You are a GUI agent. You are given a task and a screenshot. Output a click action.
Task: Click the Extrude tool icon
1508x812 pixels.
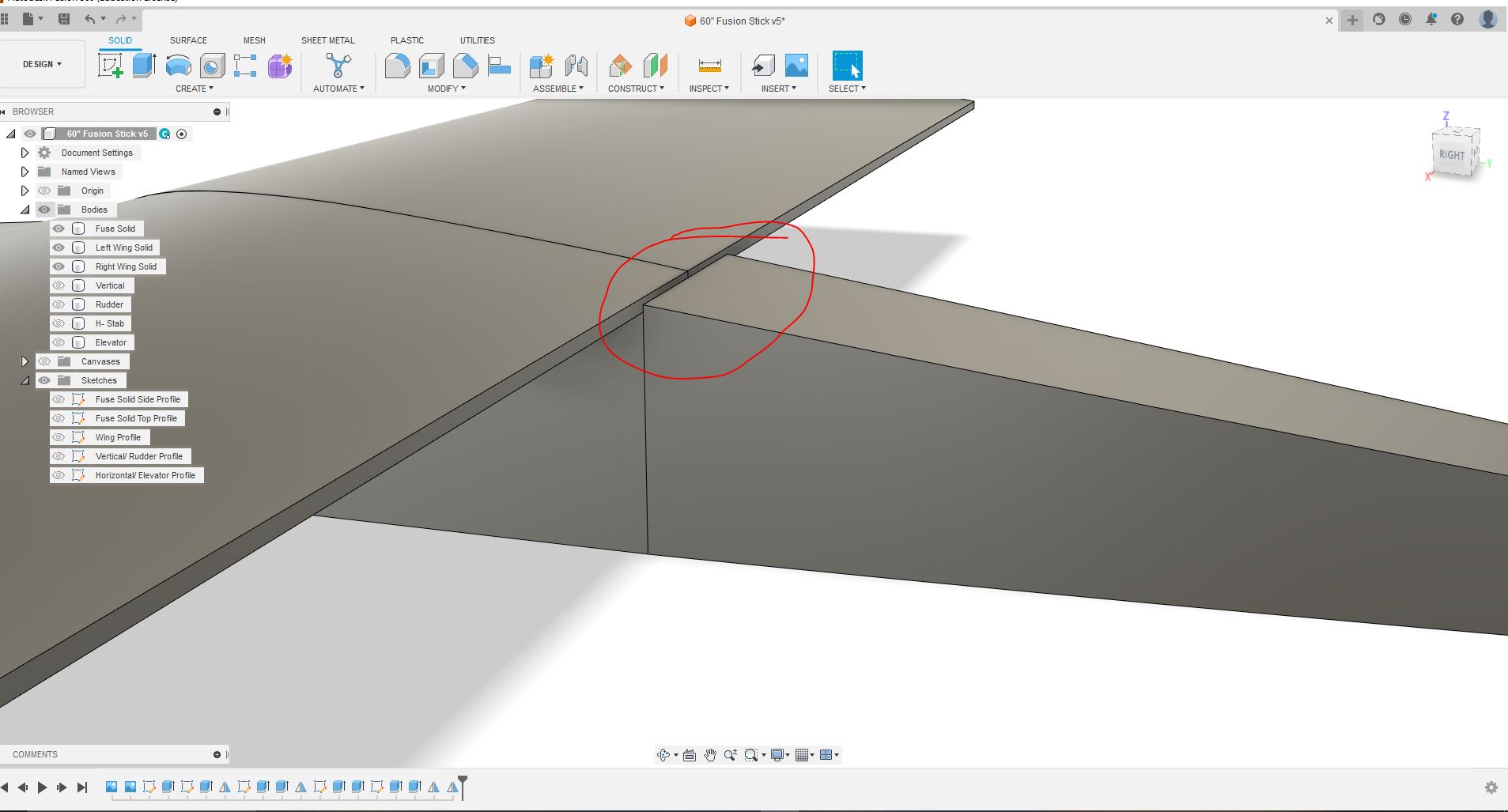click(x=144, y=66)
